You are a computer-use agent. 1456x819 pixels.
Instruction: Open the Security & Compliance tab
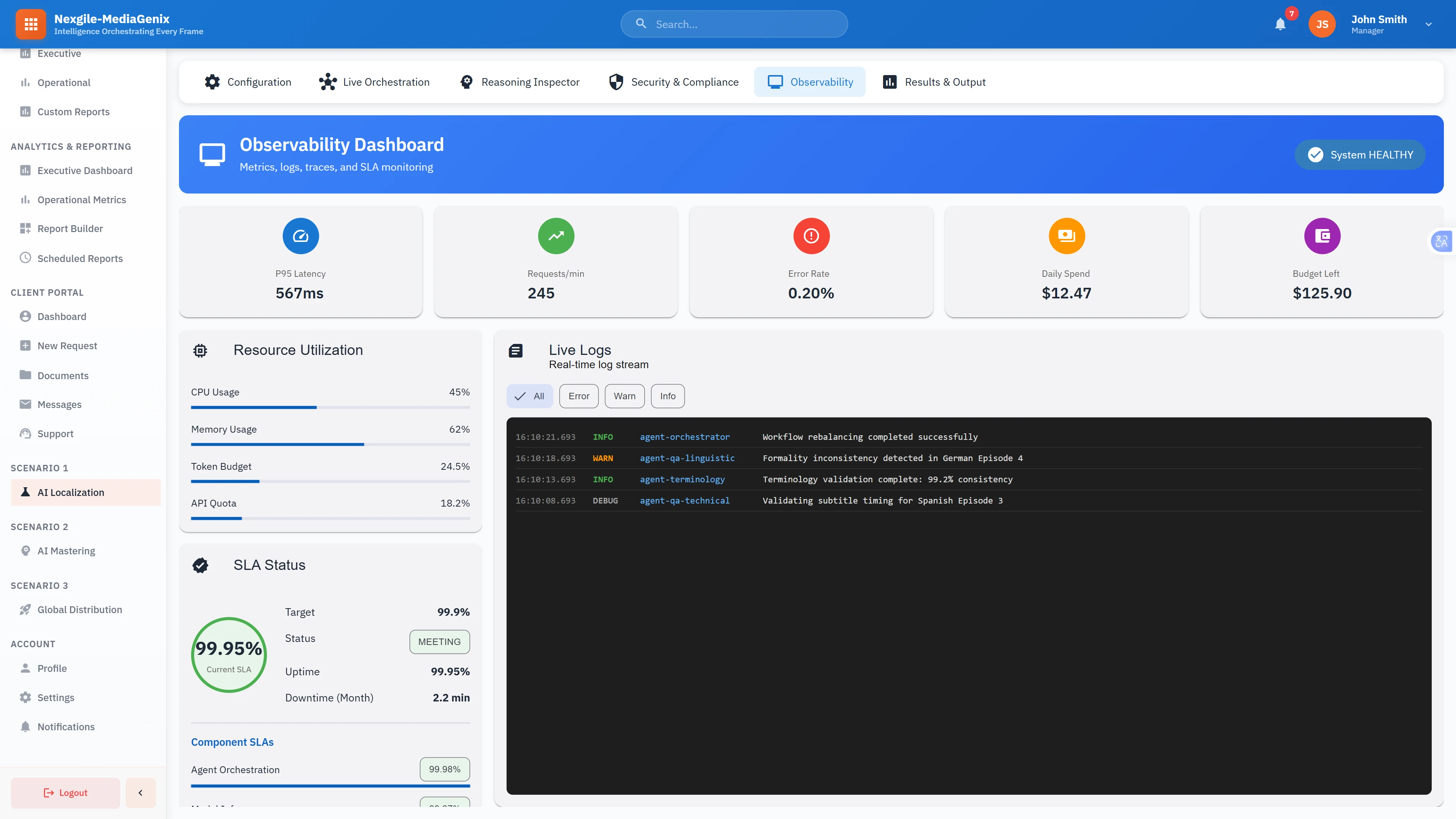point(673,82)
